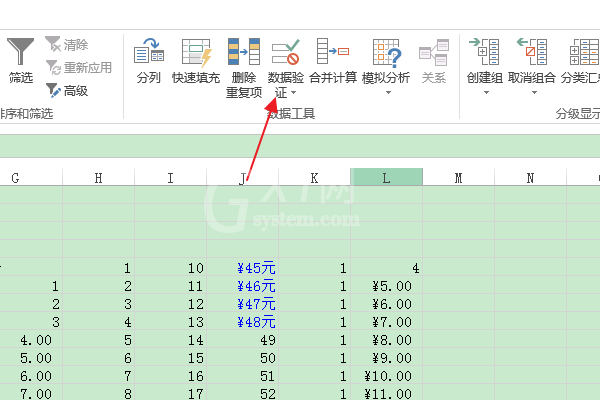The image size is (600, 400).
Task: Click the Ungroup (取消组合) icon
Action: point(532,51)
